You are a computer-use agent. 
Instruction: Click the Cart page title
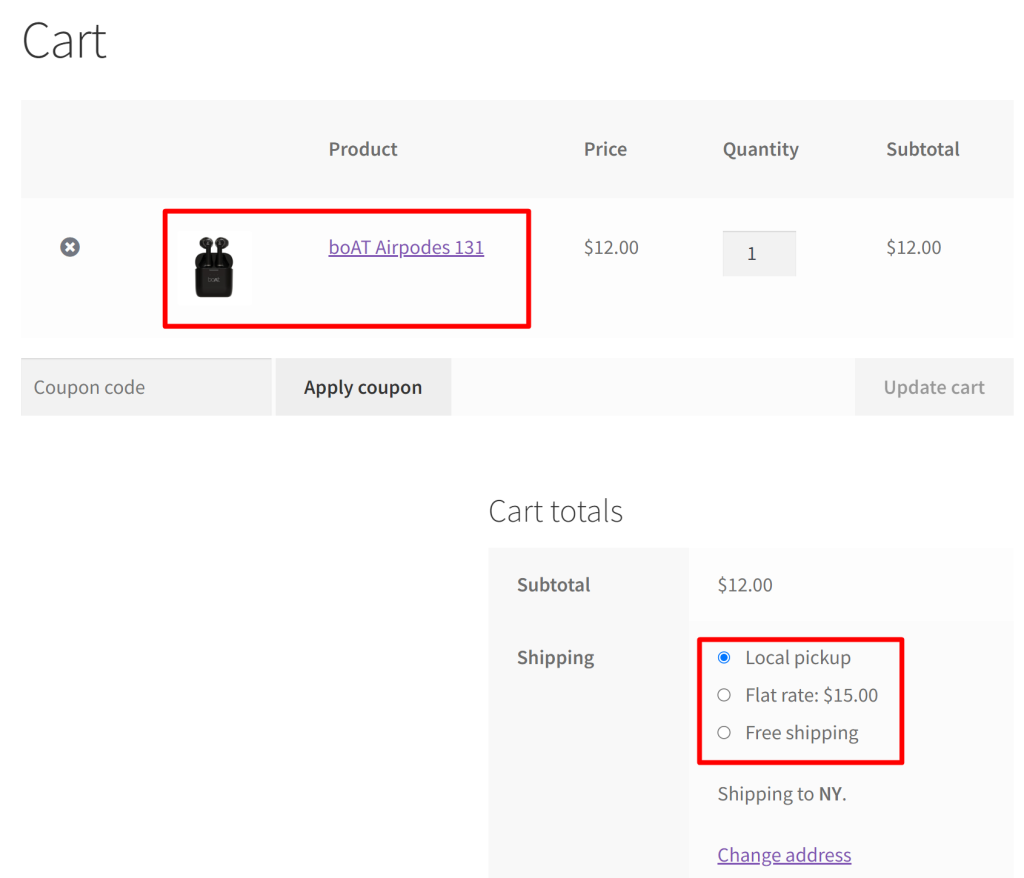(x=64, y=41)
